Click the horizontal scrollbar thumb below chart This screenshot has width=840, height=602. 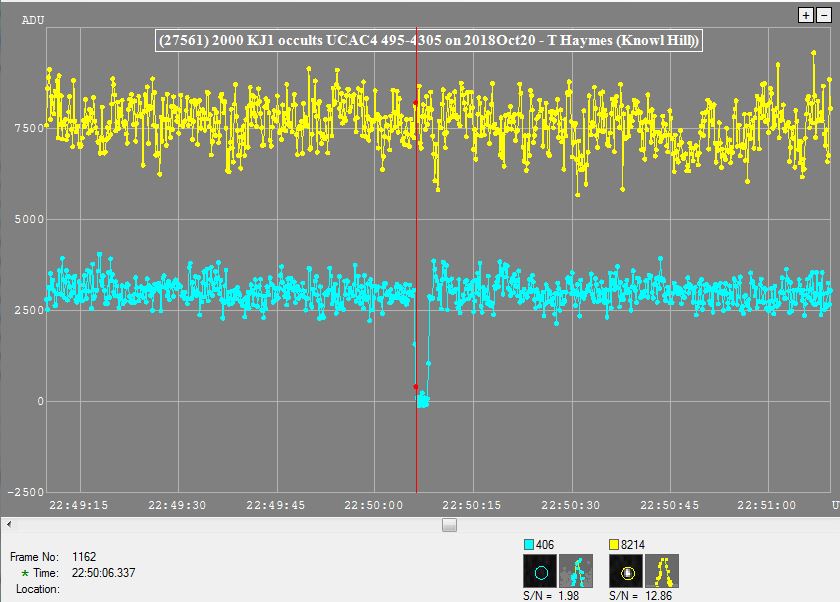click(449, 524)
